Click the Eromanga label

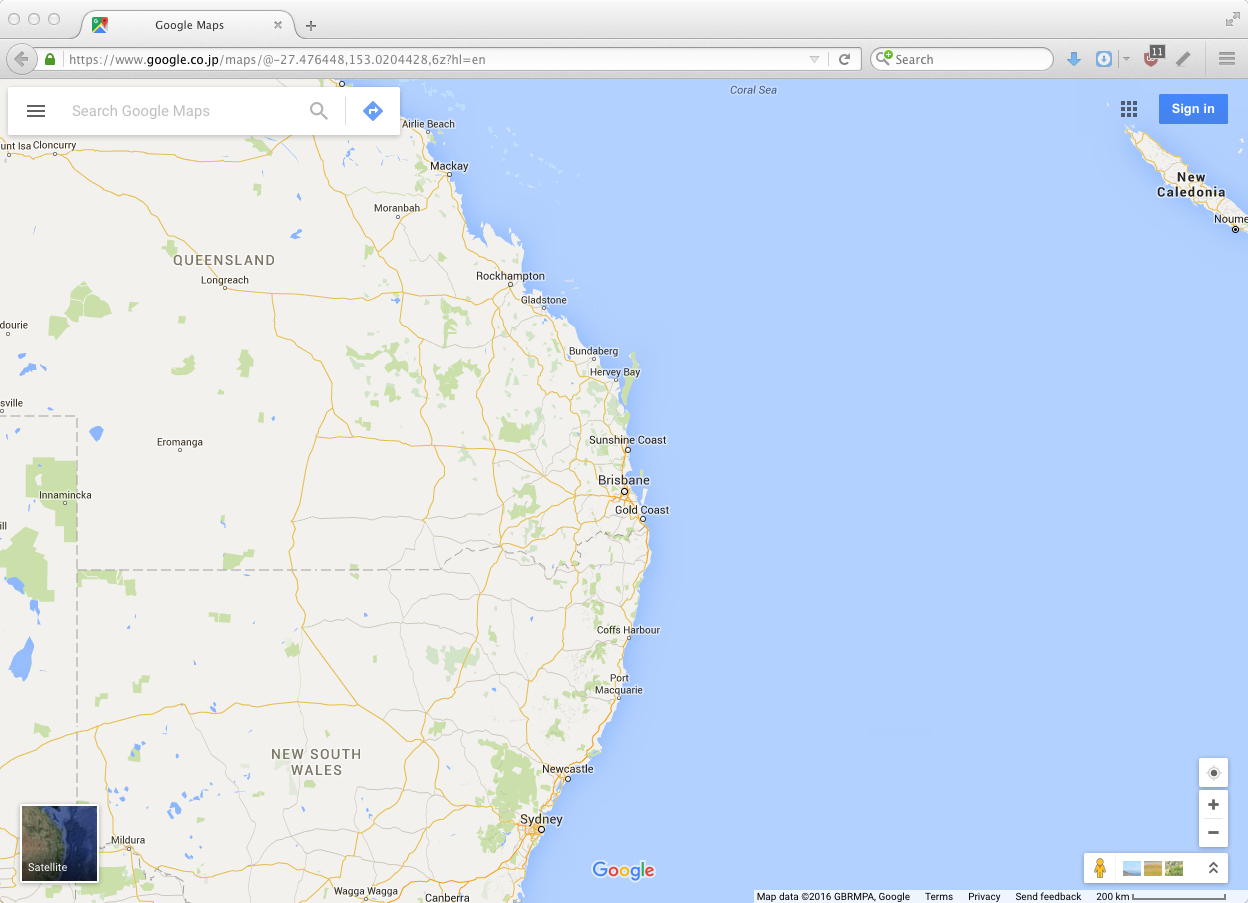[x=180, y=442]
